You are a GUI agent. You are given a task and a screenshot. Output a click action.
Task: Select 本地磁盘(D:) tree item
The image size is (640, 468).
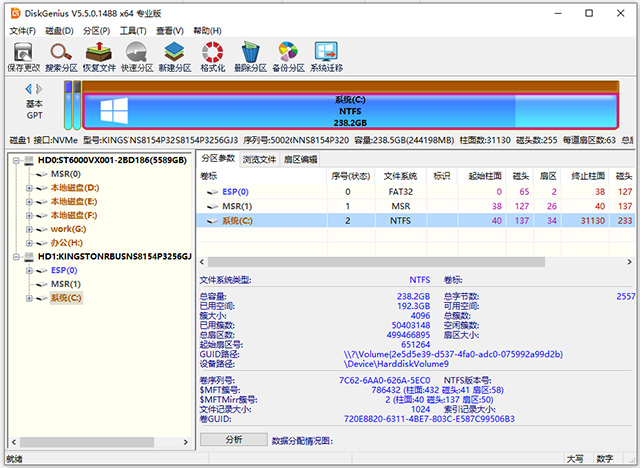point(75,188)
